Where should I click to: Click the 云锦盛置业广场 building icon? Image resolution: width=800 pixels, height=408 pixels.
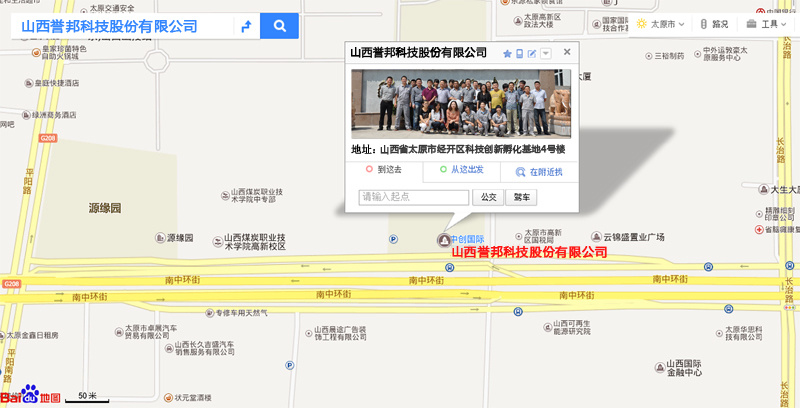coord(596,237)
